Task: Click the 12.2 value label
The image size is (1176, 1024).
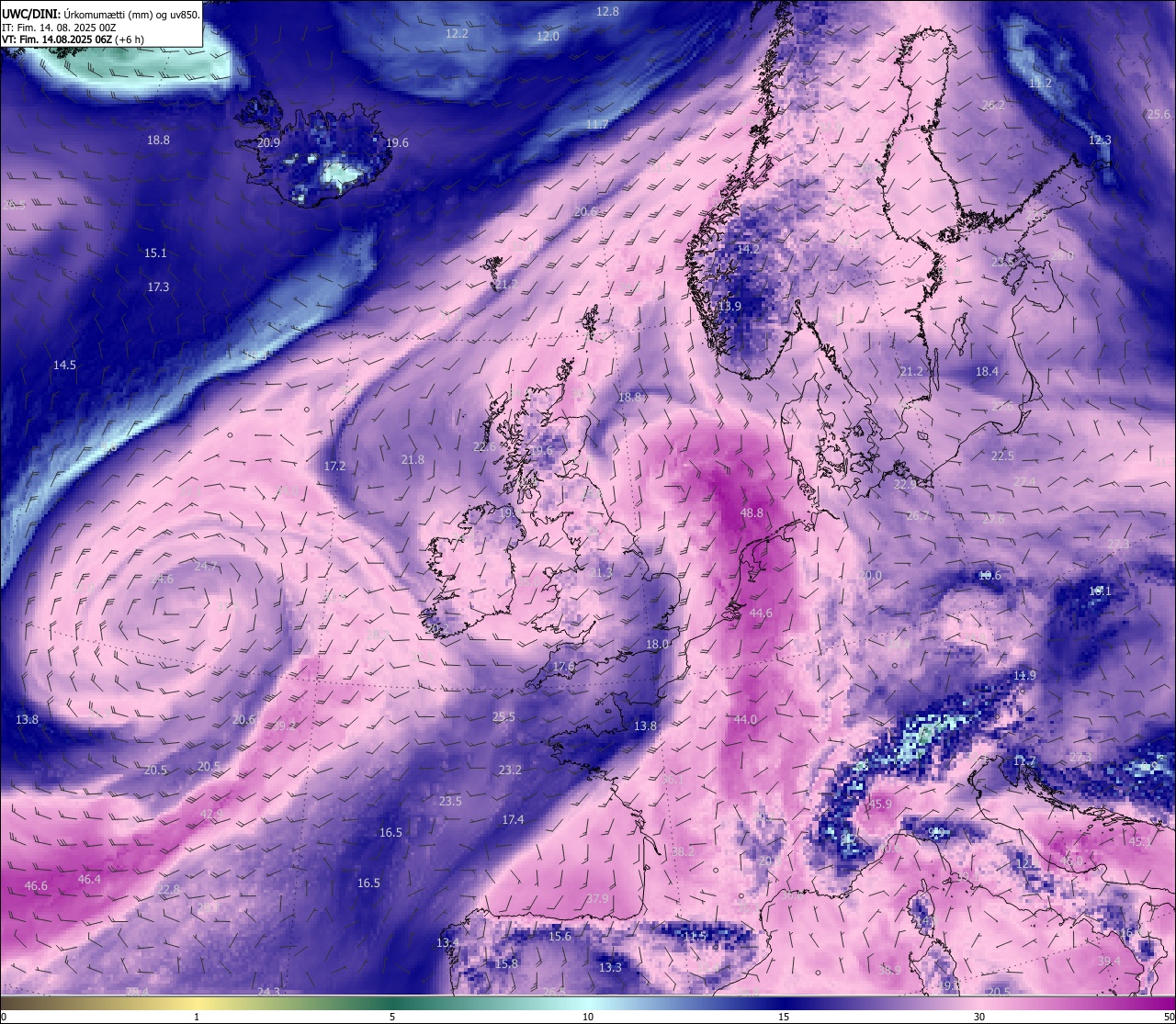Action: [x=457, y=33]
